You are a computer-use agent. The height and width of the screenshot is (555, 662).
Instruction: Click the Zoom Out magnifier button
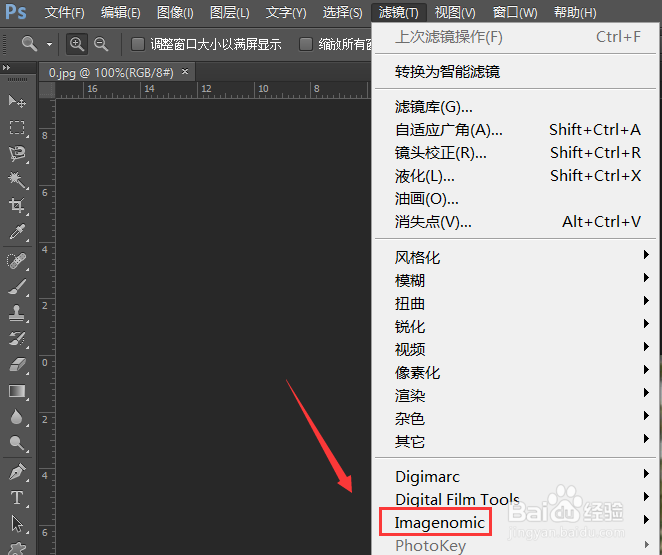(101, 44)
